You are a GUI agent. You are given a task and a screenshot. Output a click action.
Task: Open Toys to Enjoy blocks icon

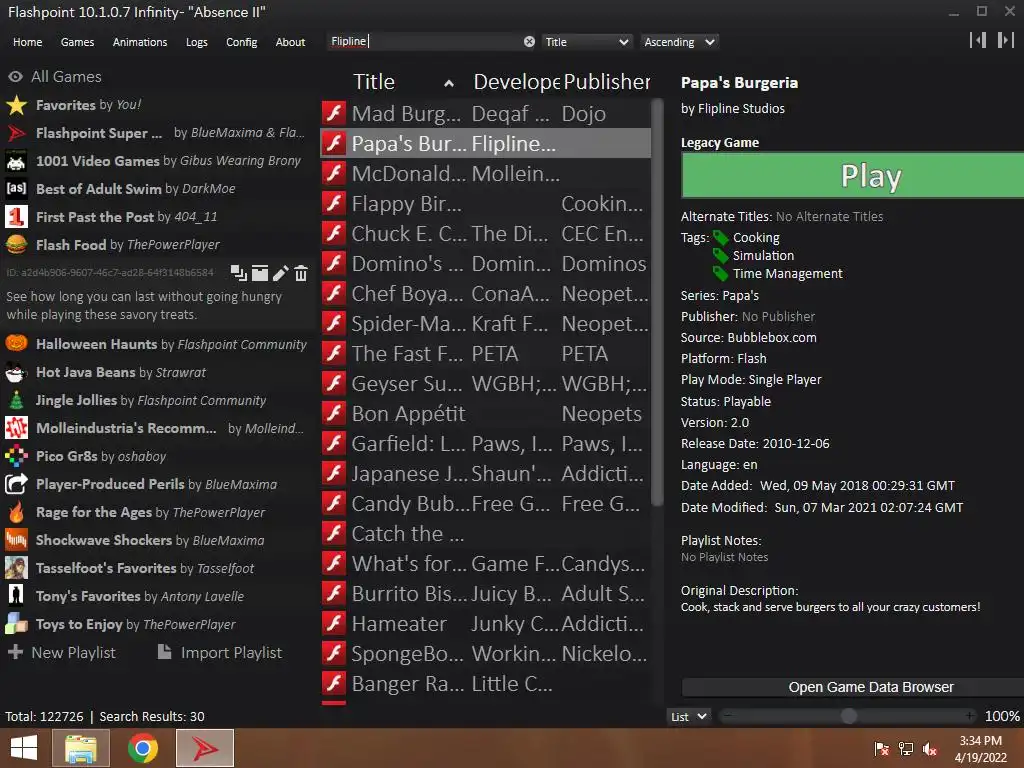[16, 624]
